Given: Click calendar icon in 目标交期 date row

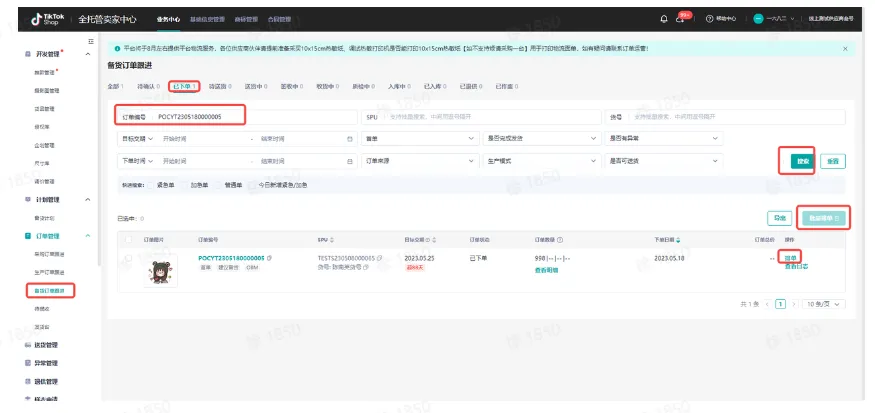Looking at the screenshot, I should click(350, 138).
